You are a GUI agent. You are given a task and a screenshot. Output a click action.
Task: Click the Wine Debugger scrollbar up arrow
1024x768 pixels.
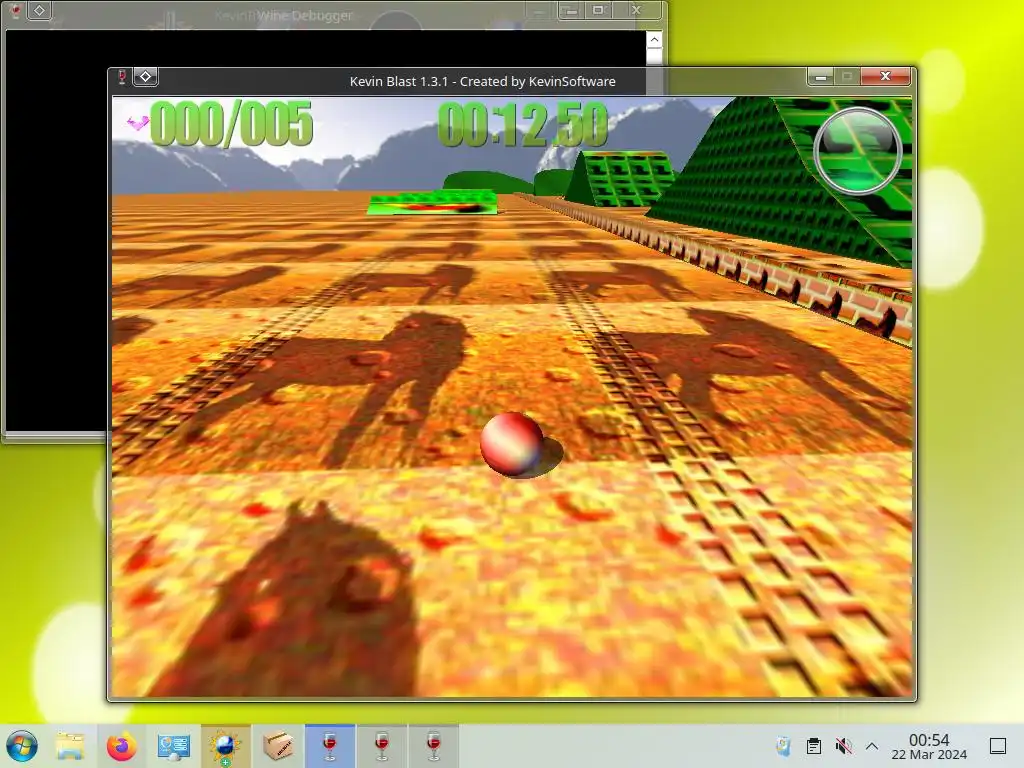coord(654,40)
